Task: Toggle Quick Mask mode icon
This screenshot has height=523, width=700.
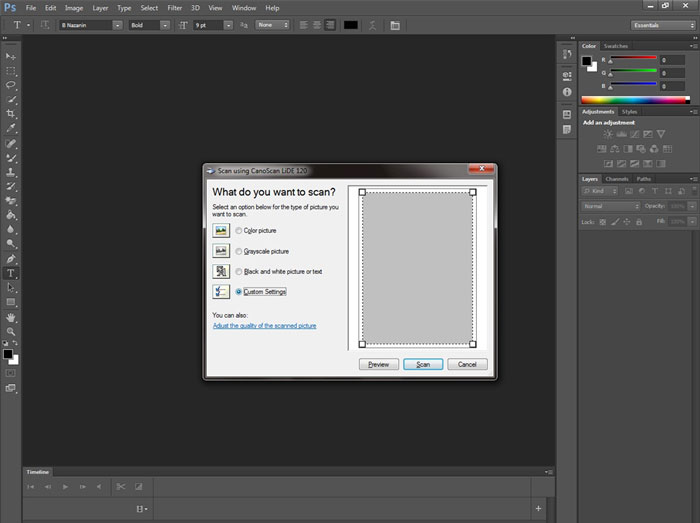Action: (10, 373)
